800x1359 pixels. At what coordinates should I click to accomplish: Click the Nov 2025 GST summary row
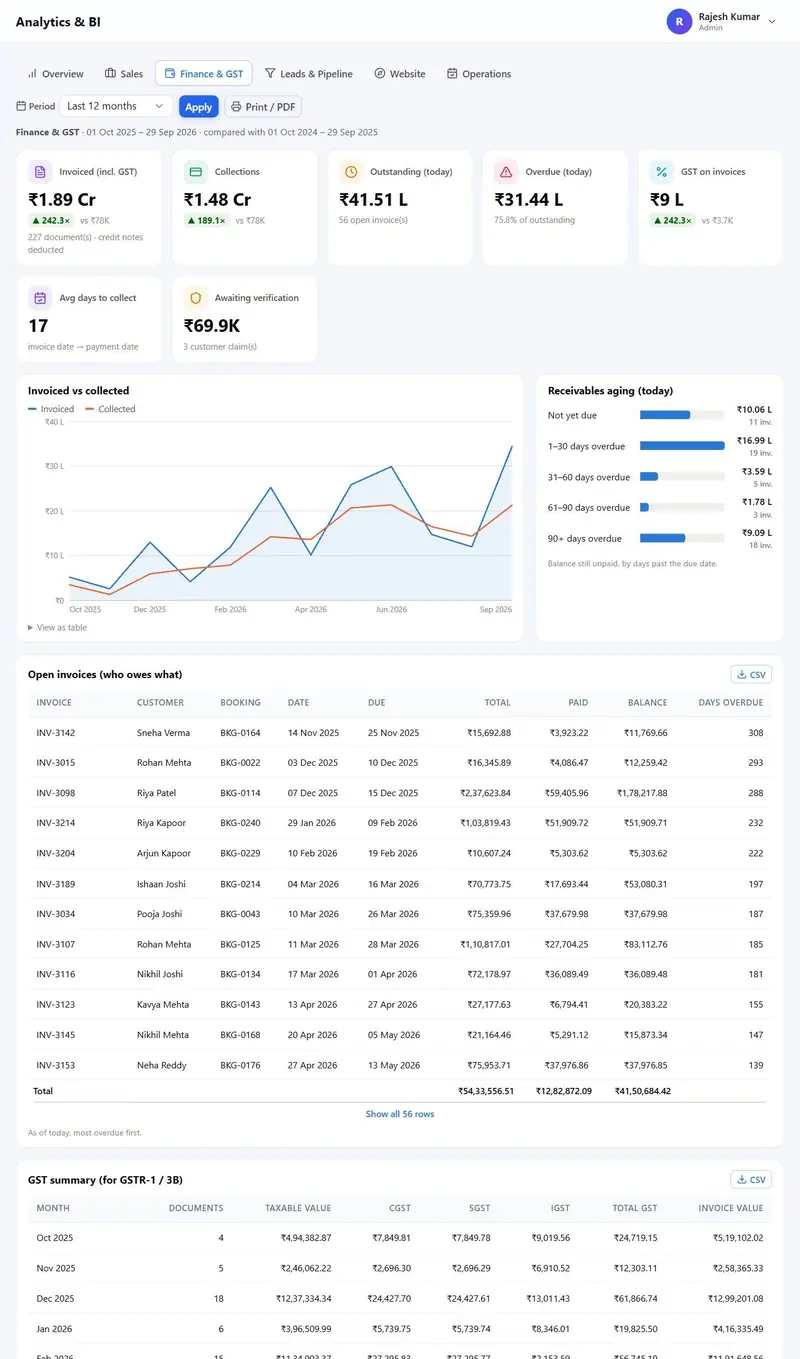coord(400,1268)
